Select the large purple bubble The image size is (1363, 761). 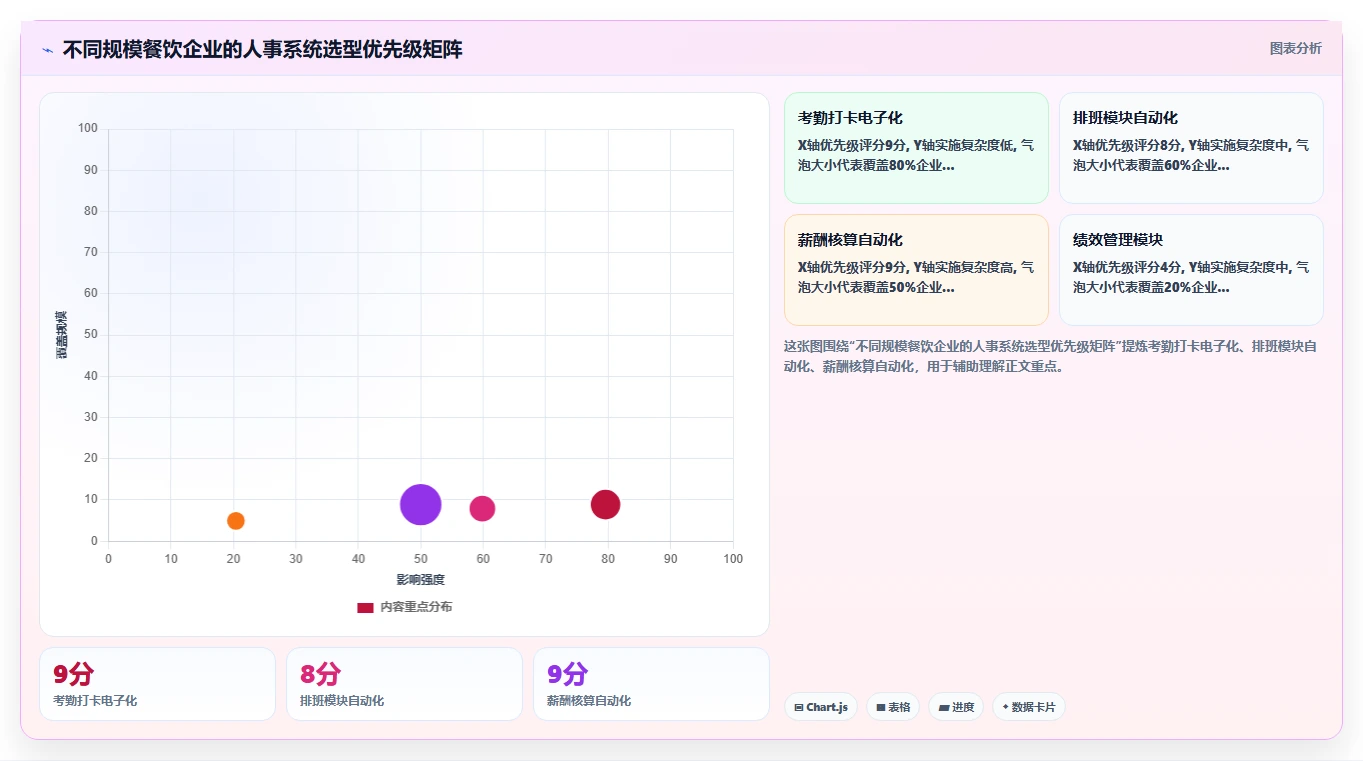pyautogui.click(x=421, y=504)
